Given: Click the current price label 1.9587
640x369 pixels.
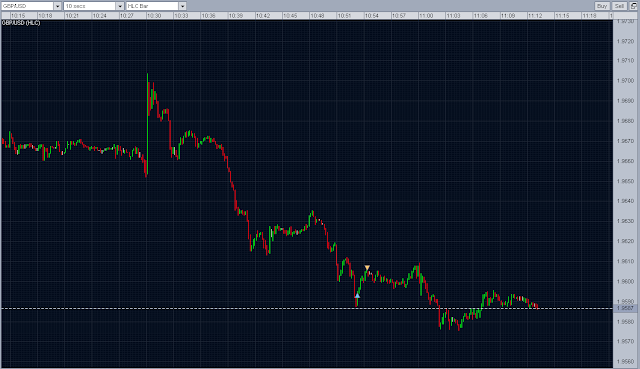Looking at the screenshot, I should coord(625,308).
